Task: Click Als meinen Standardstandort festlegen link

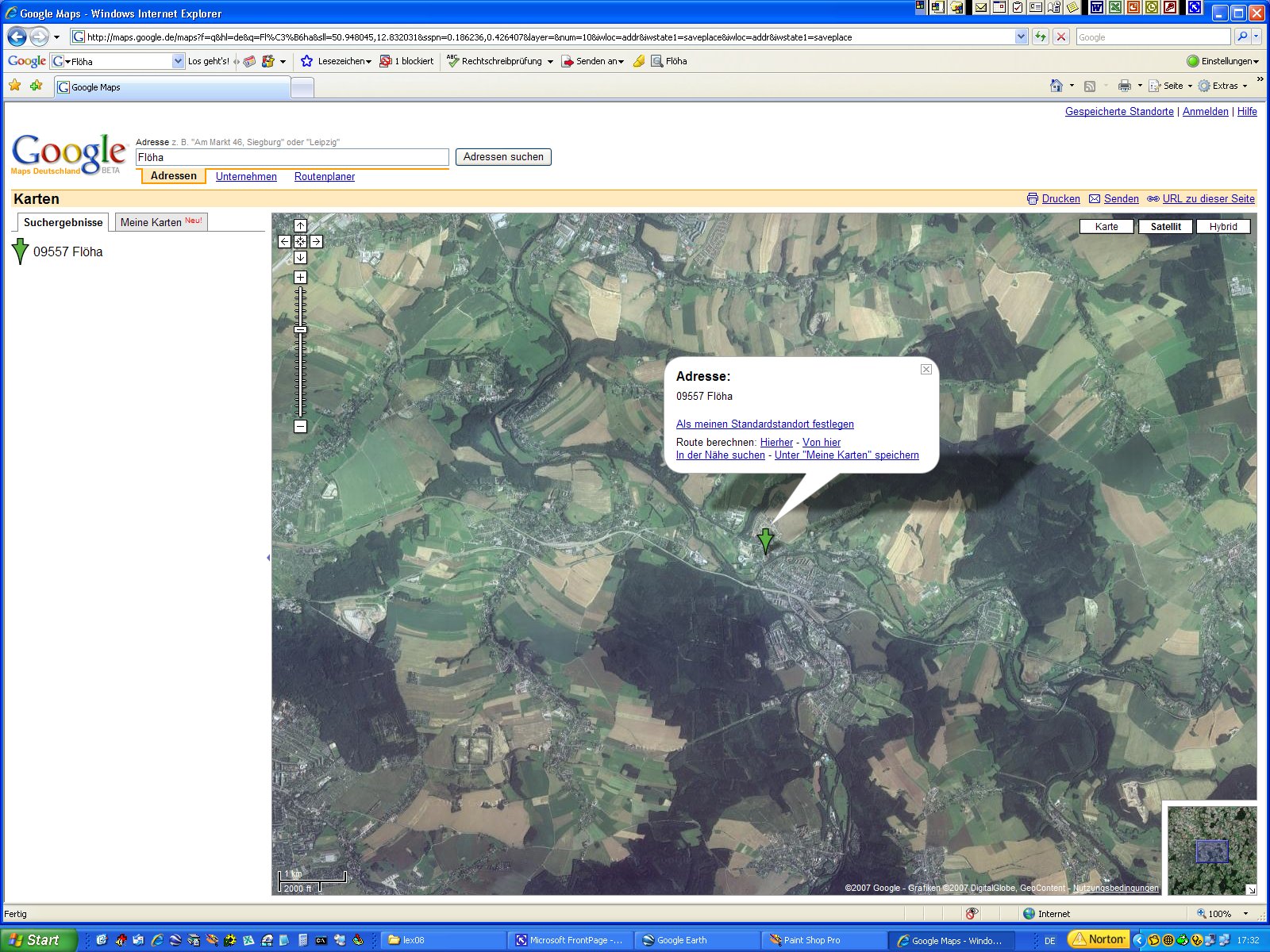Action: [x=765, y=424]
